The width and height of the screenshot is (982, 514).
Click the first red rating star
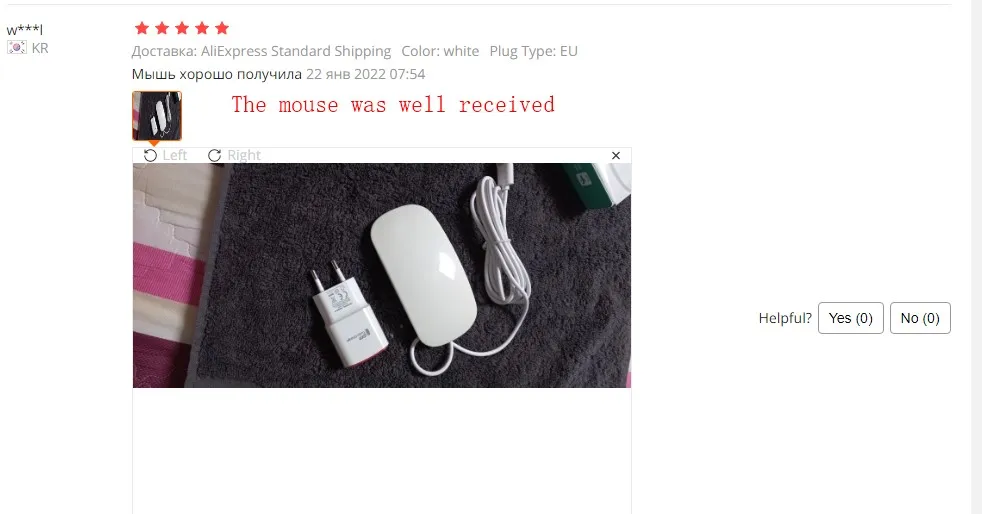tap(142, 28)
